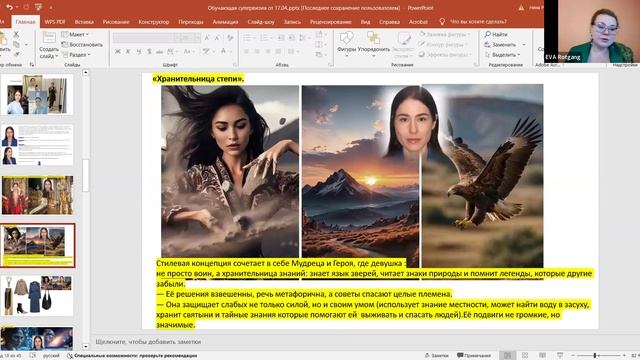Click the Найти search button
This screenshot has width=640, height=360.
(496, 34)
